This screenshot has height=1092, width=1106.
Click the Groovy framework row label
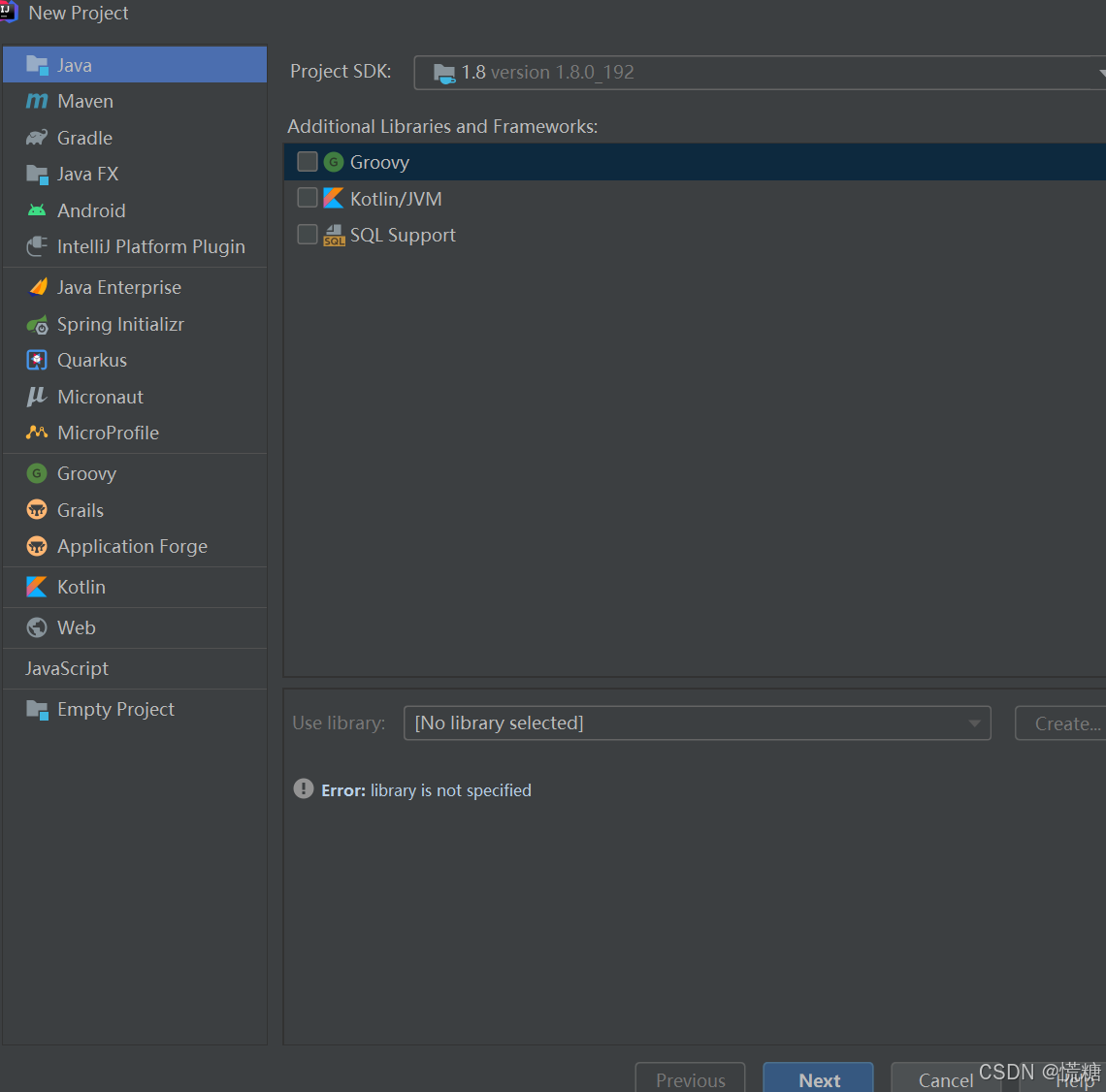(379, 163)
